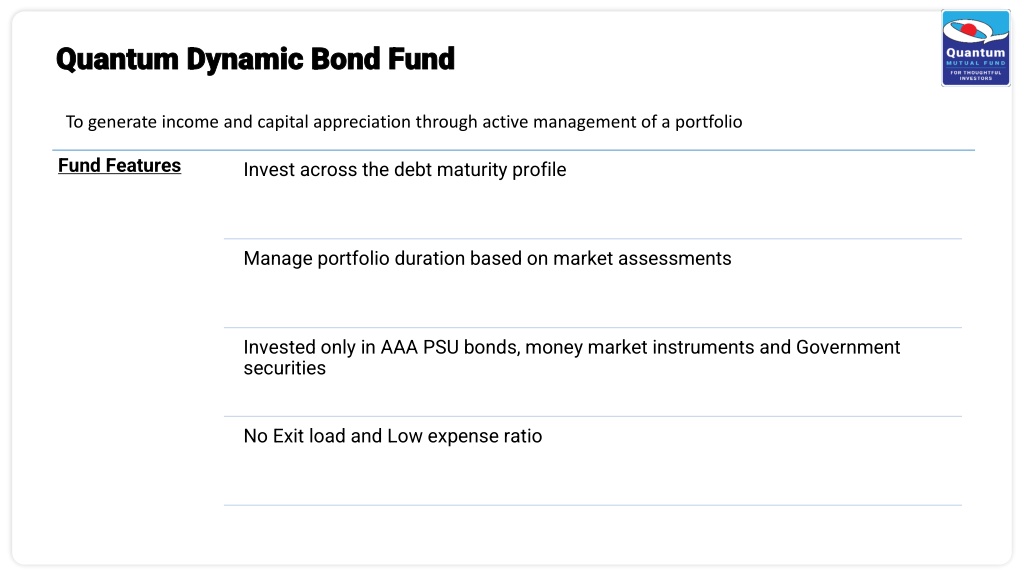
Task: Select "No Exit load and Low expense ratio"
Action: (392, 436)
